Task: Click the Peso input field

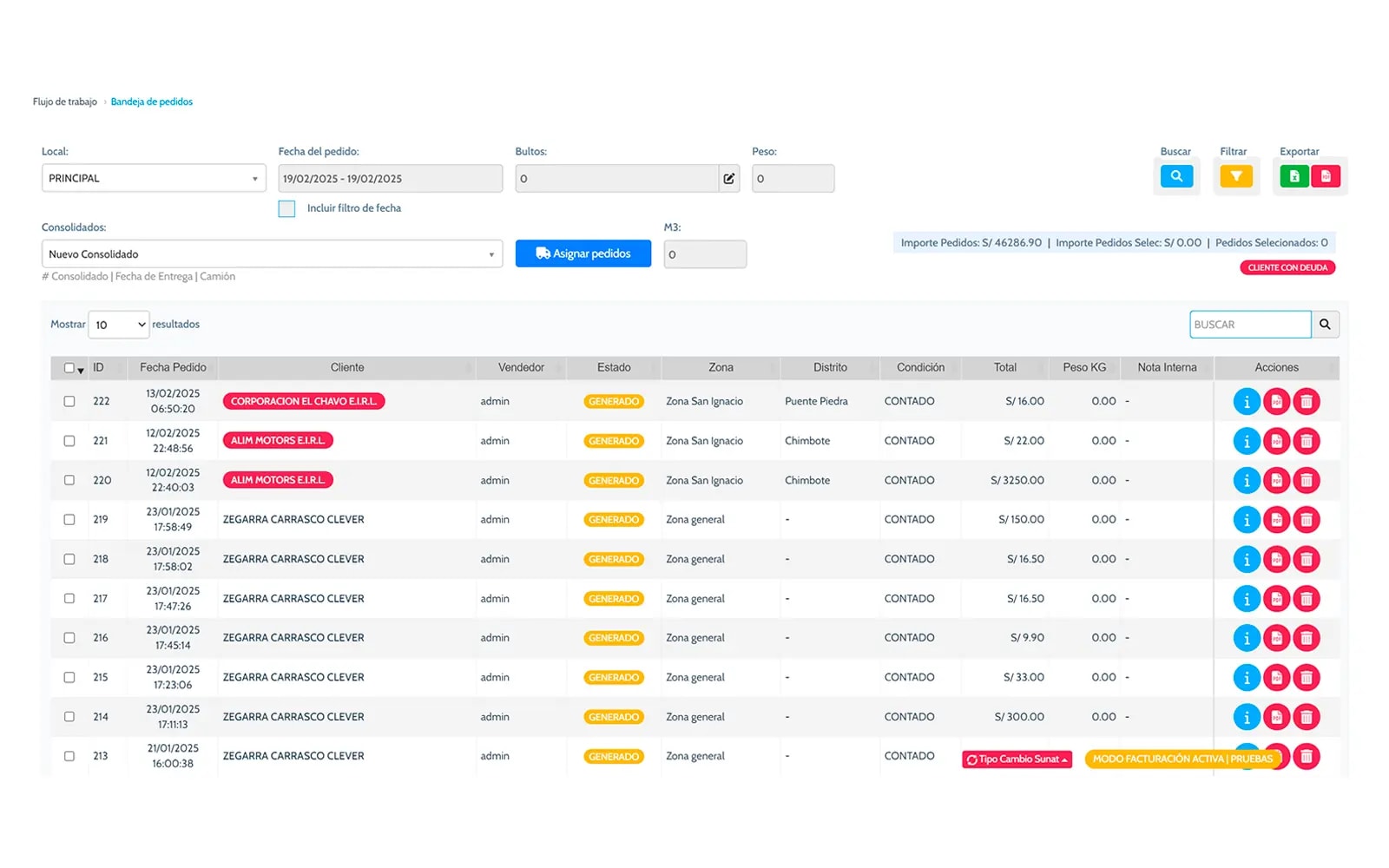Action: (793, 179)
